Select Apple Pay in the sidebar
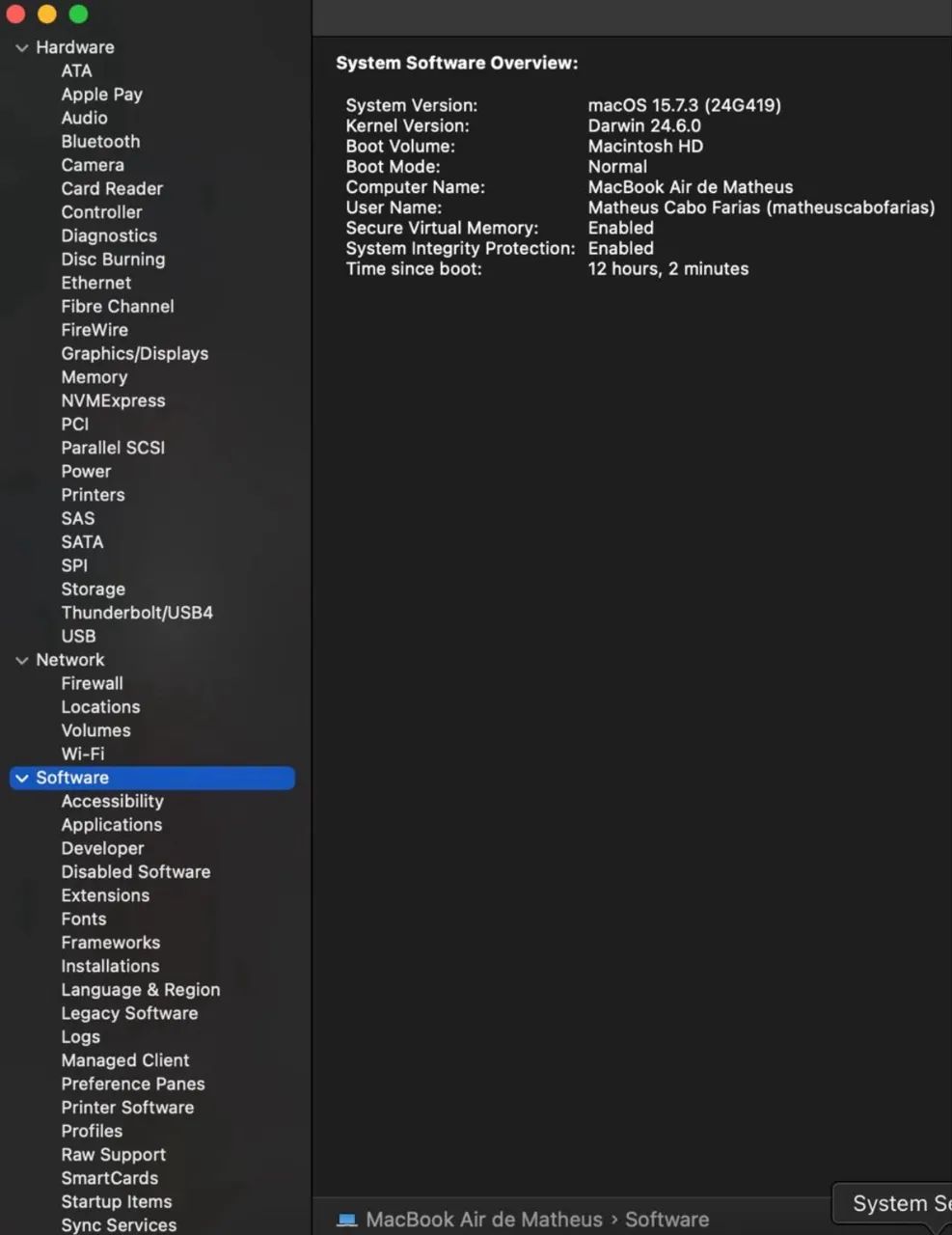The height and width of the screenshot is (1235, 952). coord(101,95)
